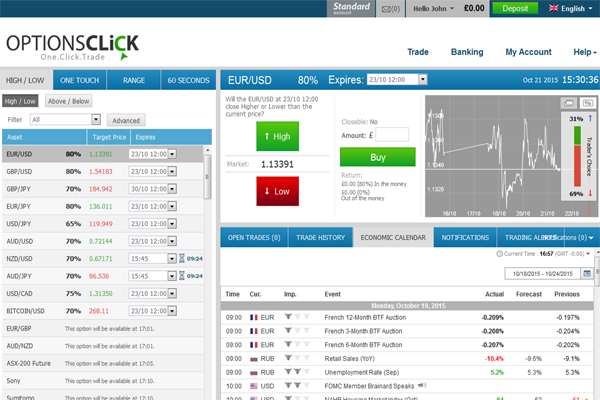
Task: Select the EUR/JPY asset row
Action: pyautogui.click(x=103, y=206)
